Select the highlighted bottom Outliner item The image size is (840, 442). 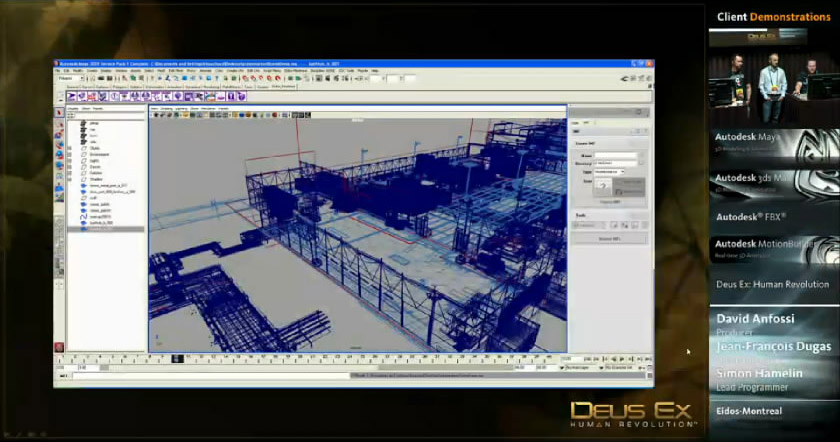pyautogui.click(x=100, y=229)
